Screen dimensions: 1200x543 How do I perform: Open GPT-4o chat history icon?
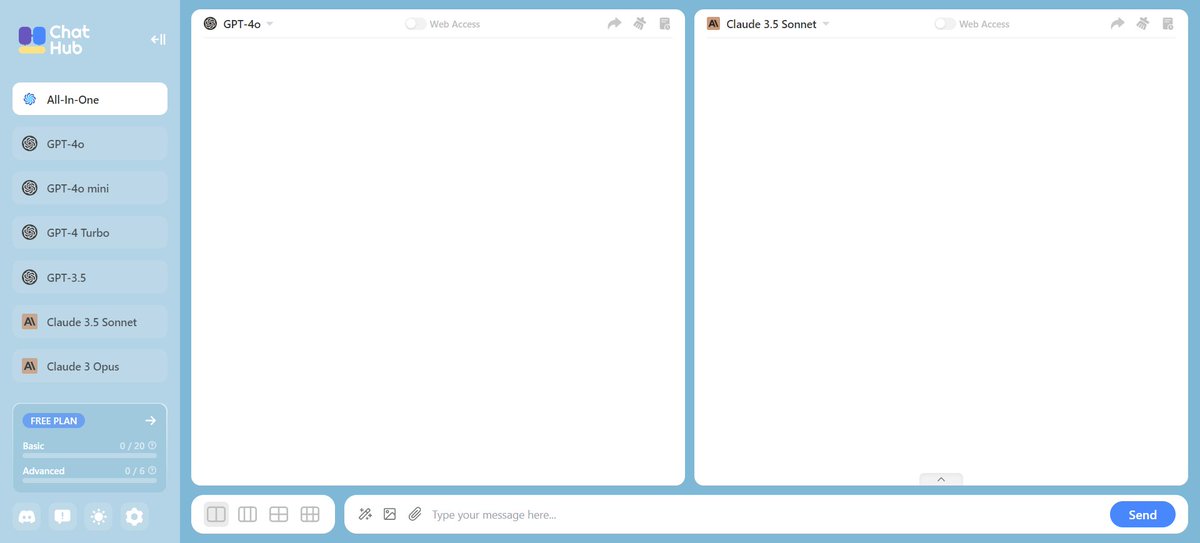665,23
